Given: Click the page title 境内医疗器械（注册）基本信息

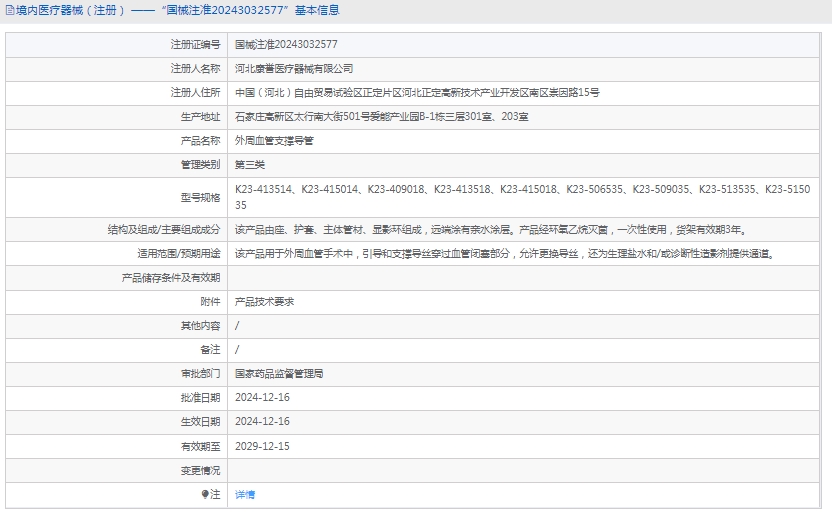Looking at the screenshot, I should tap(175, 11).
